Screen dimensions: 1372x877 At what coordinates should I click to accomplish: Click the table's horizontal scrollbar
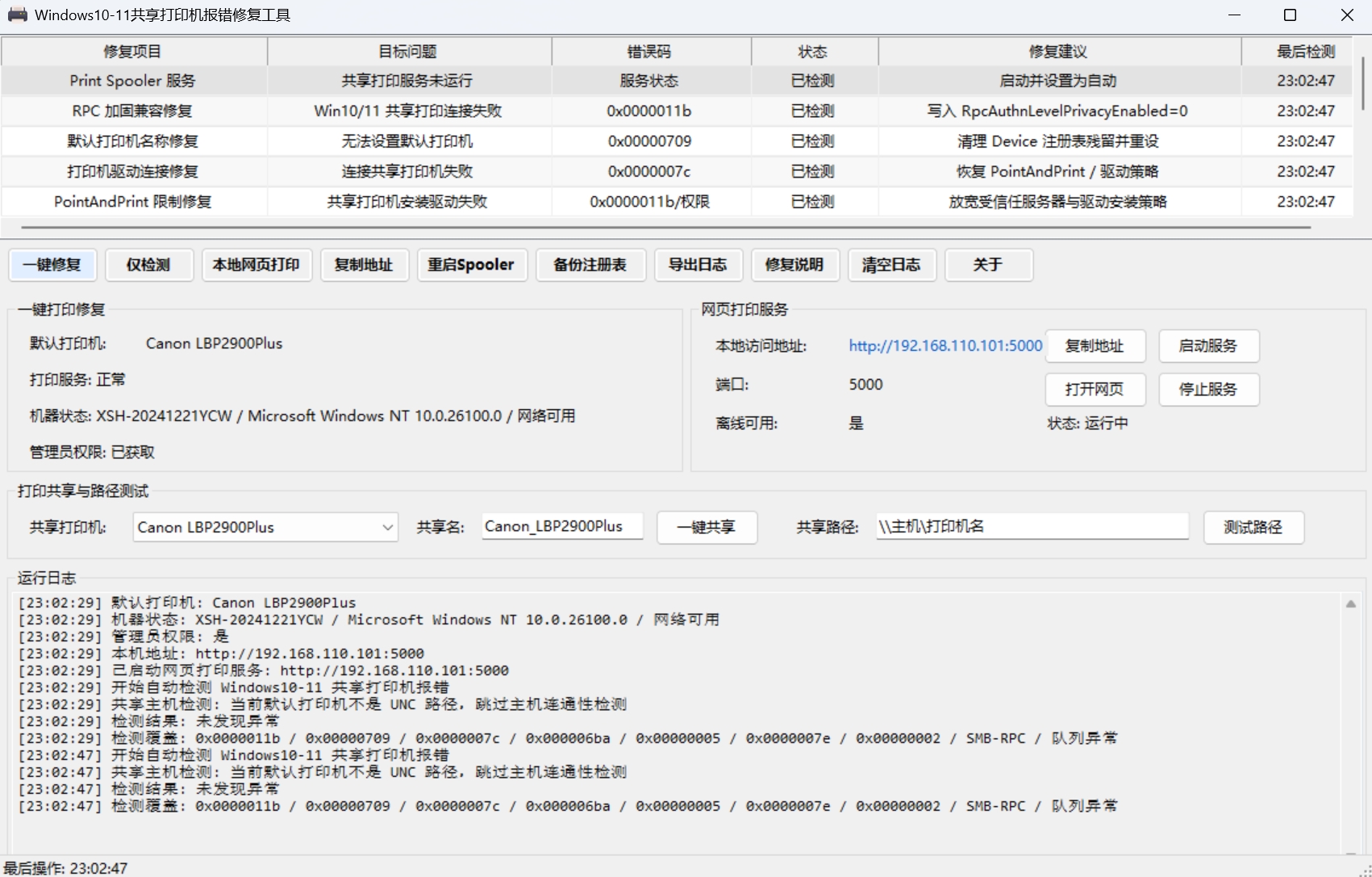[x=666, y=228]
